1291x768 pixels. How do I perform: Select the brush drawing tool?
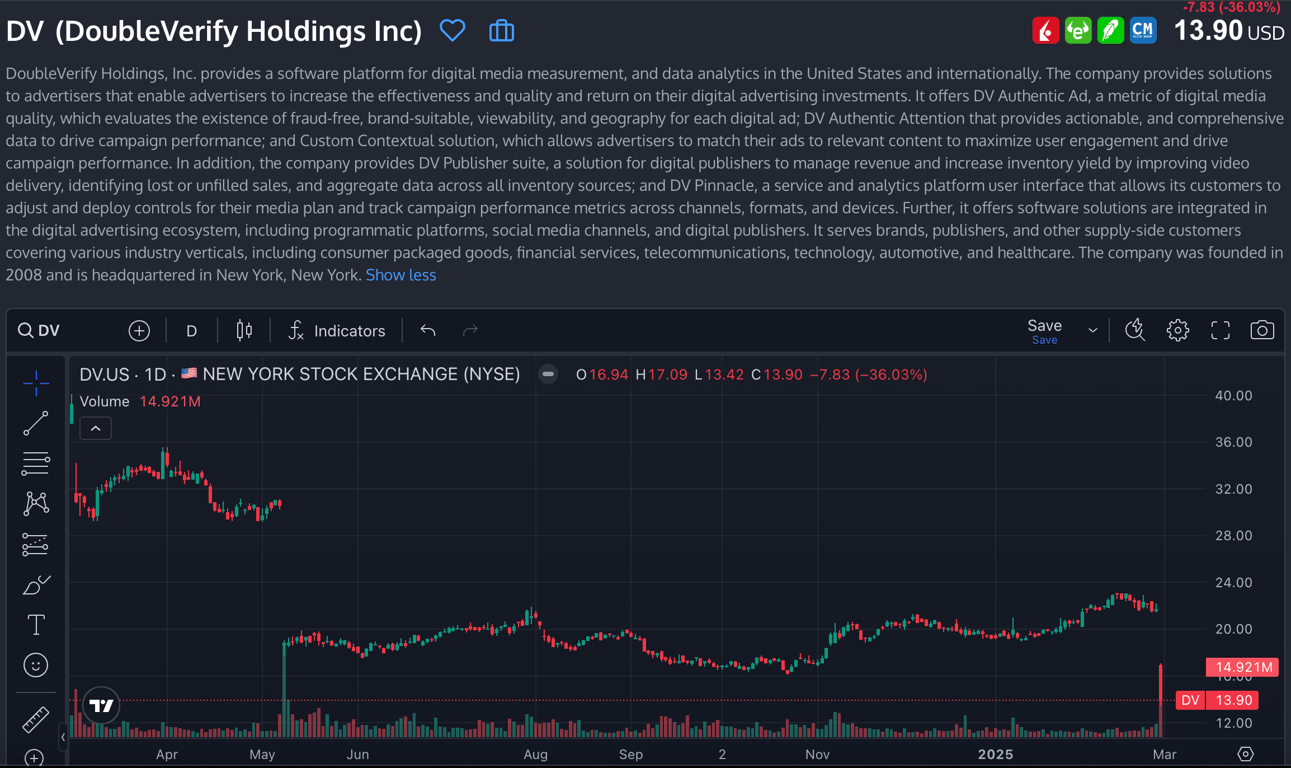36,585
